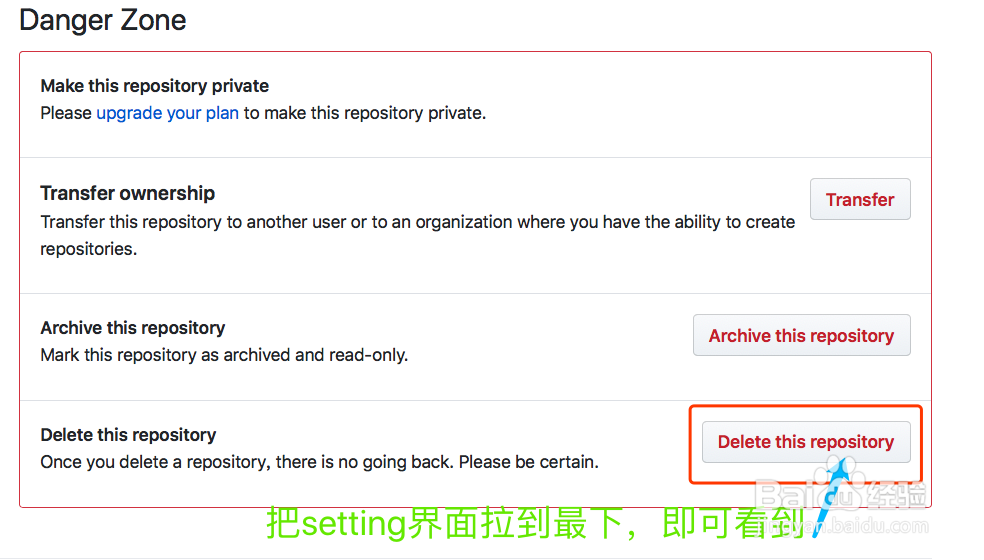Image resolution: width=984 pixels, height=560 pixels.
Task: Click the "Danger Zone" page heading
Action: [103, 20]
